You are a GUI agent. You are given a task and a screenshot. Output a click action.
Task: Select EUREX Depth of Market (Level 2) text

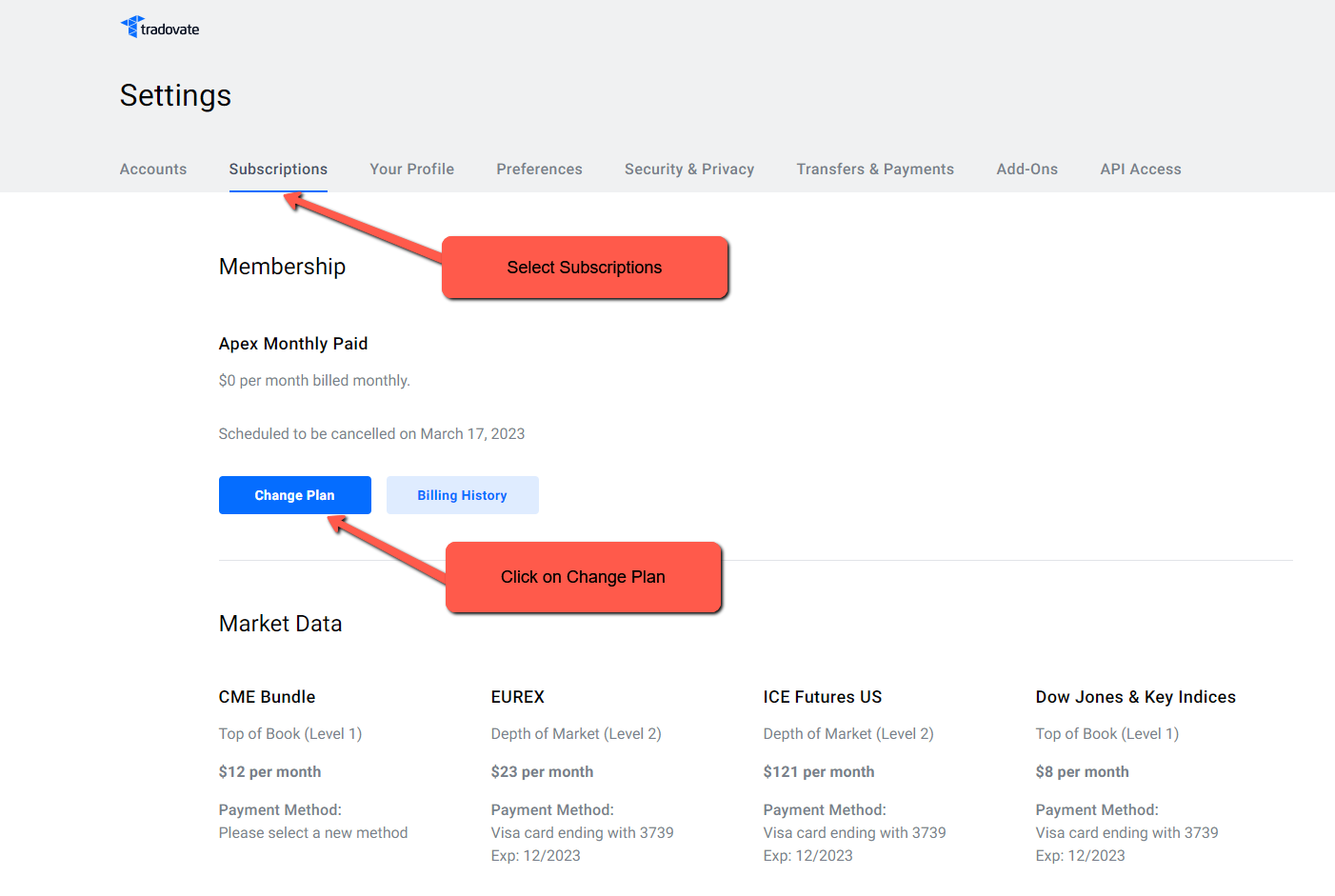[x=576, y=734]
